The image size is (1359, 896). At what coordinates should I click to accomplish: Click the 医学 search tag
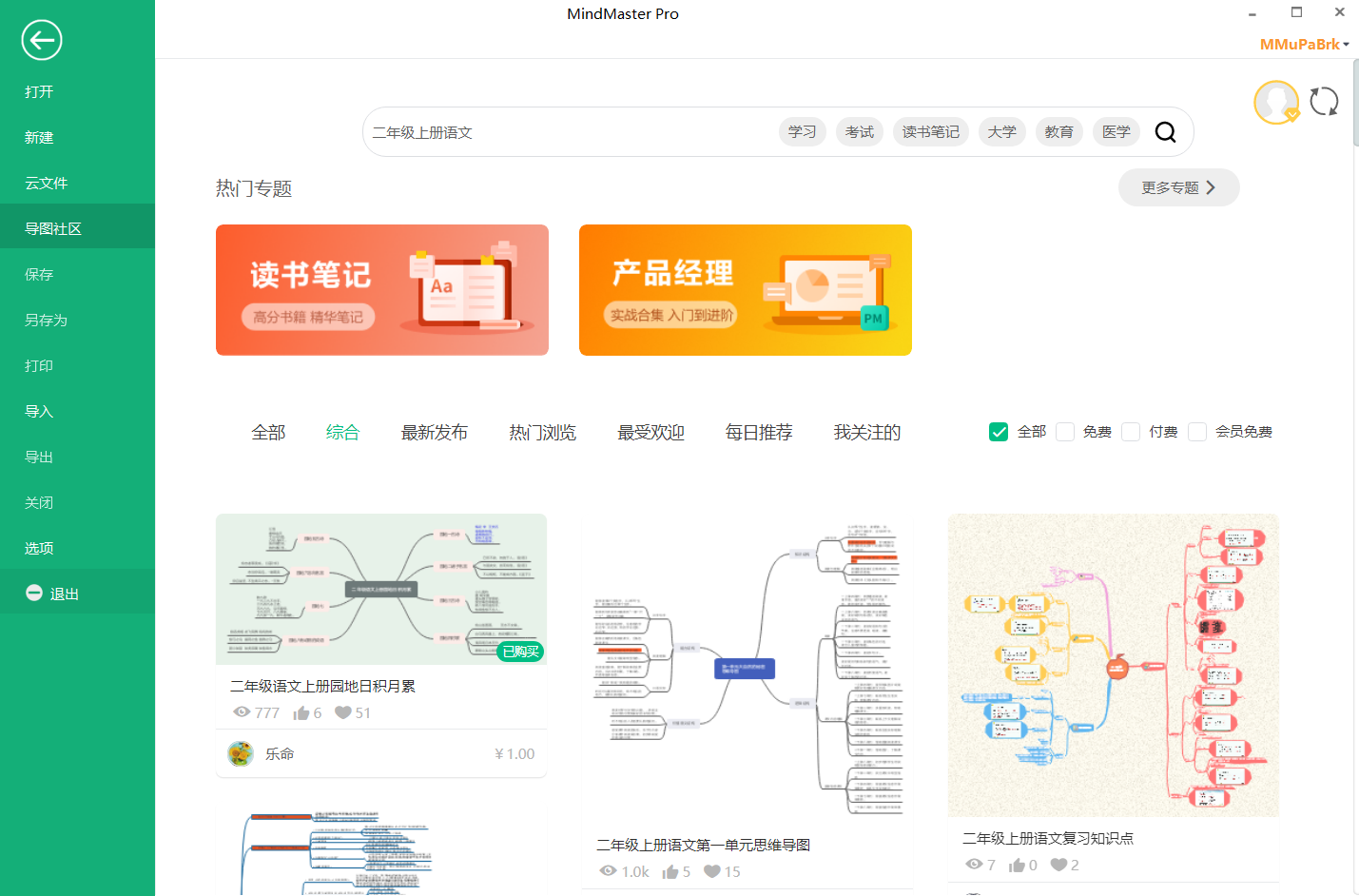pos(1116,132)
